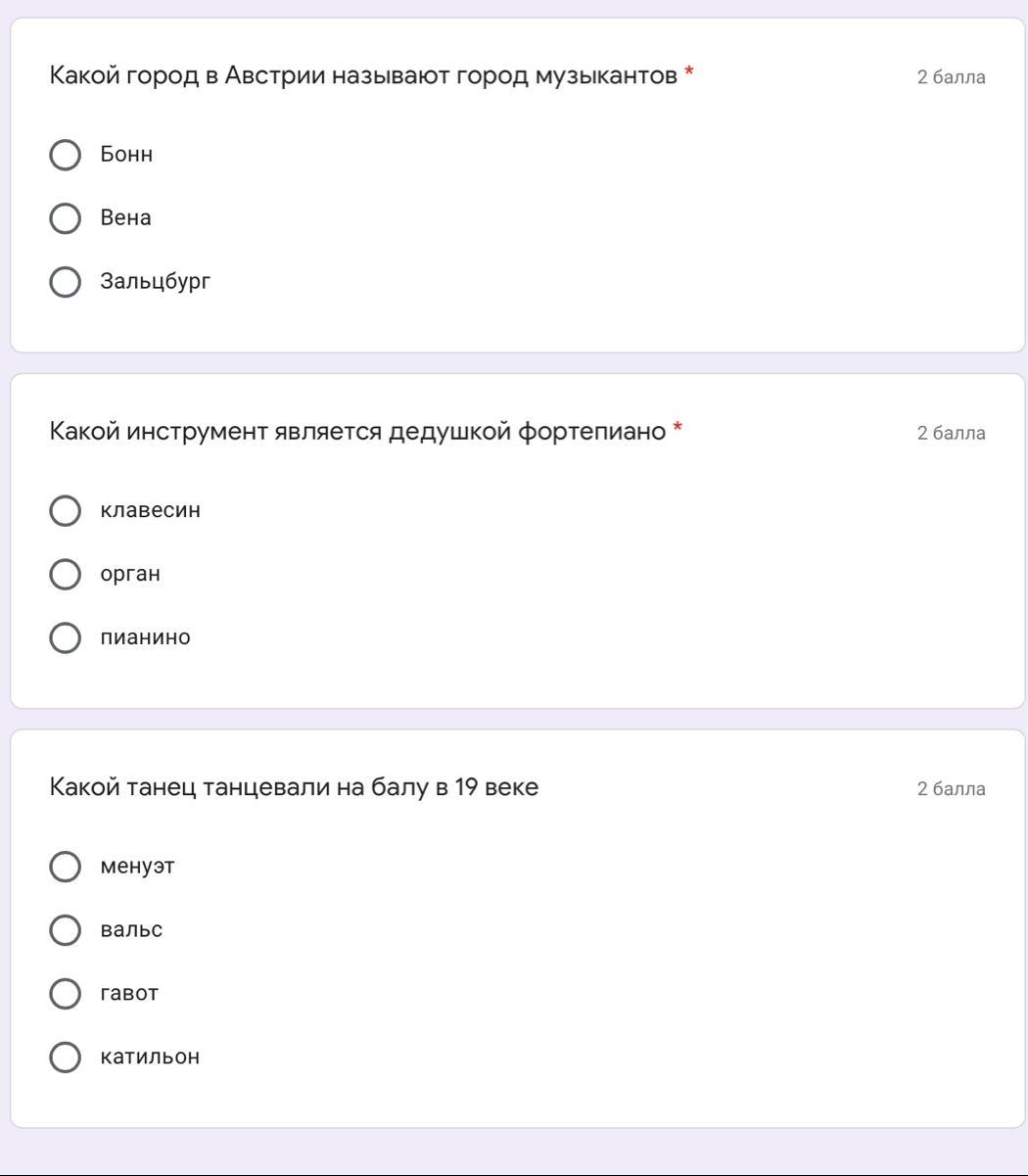
Task: Click the фортепиано grandfather question title
Action: 357,431
